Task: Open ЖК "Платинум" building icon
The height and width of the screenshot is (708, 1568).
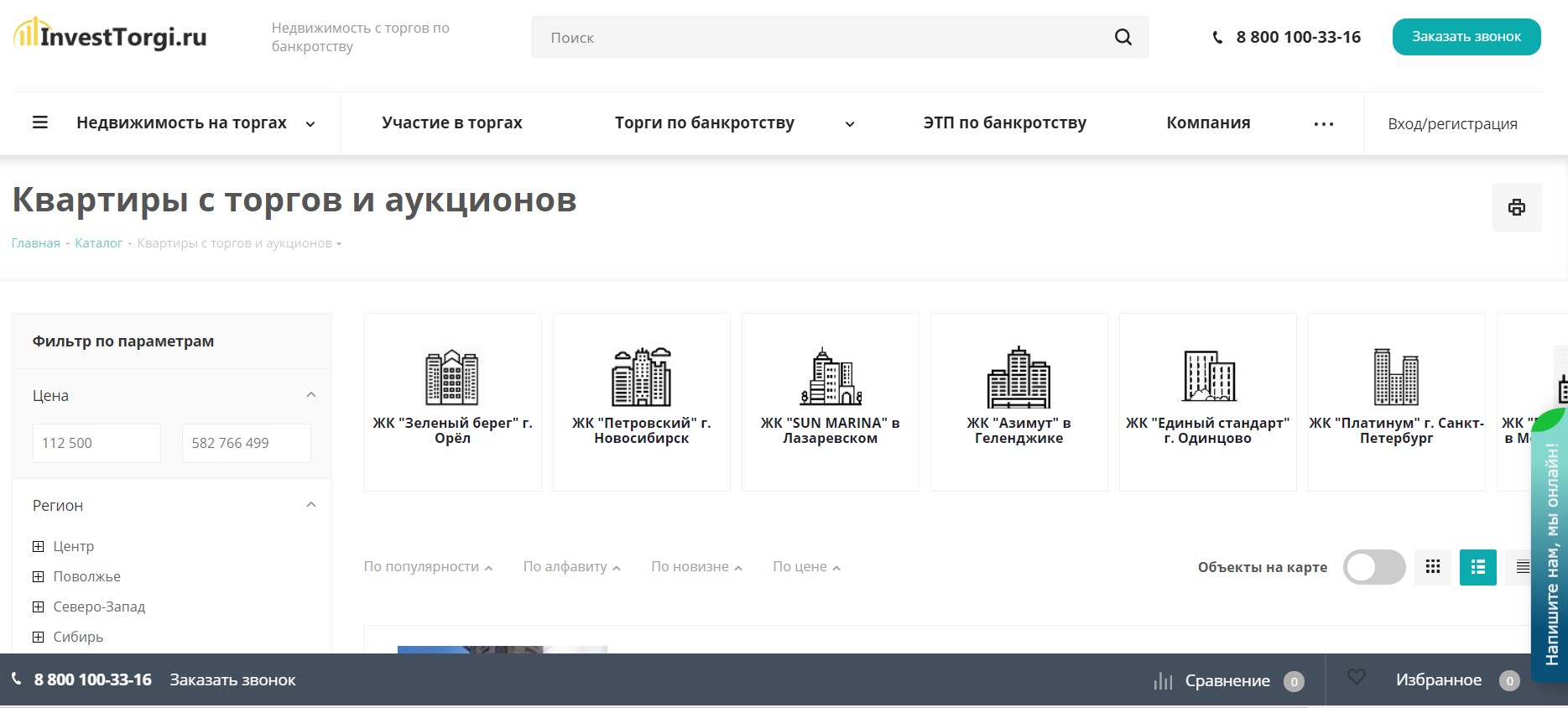Action: point(1397,377)
